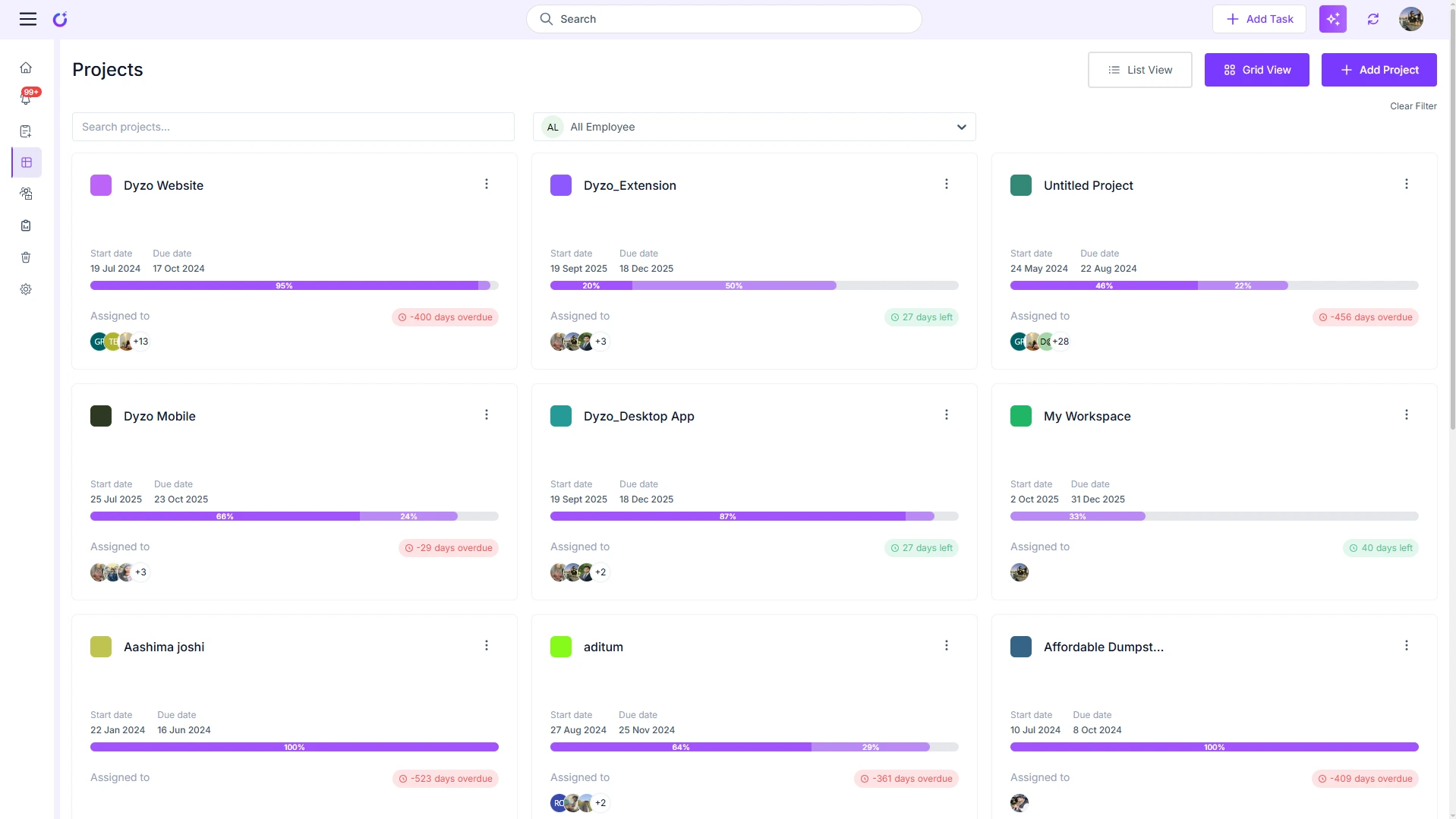Open the hamburger menu
1456x819 pixels.
point(28,19)
